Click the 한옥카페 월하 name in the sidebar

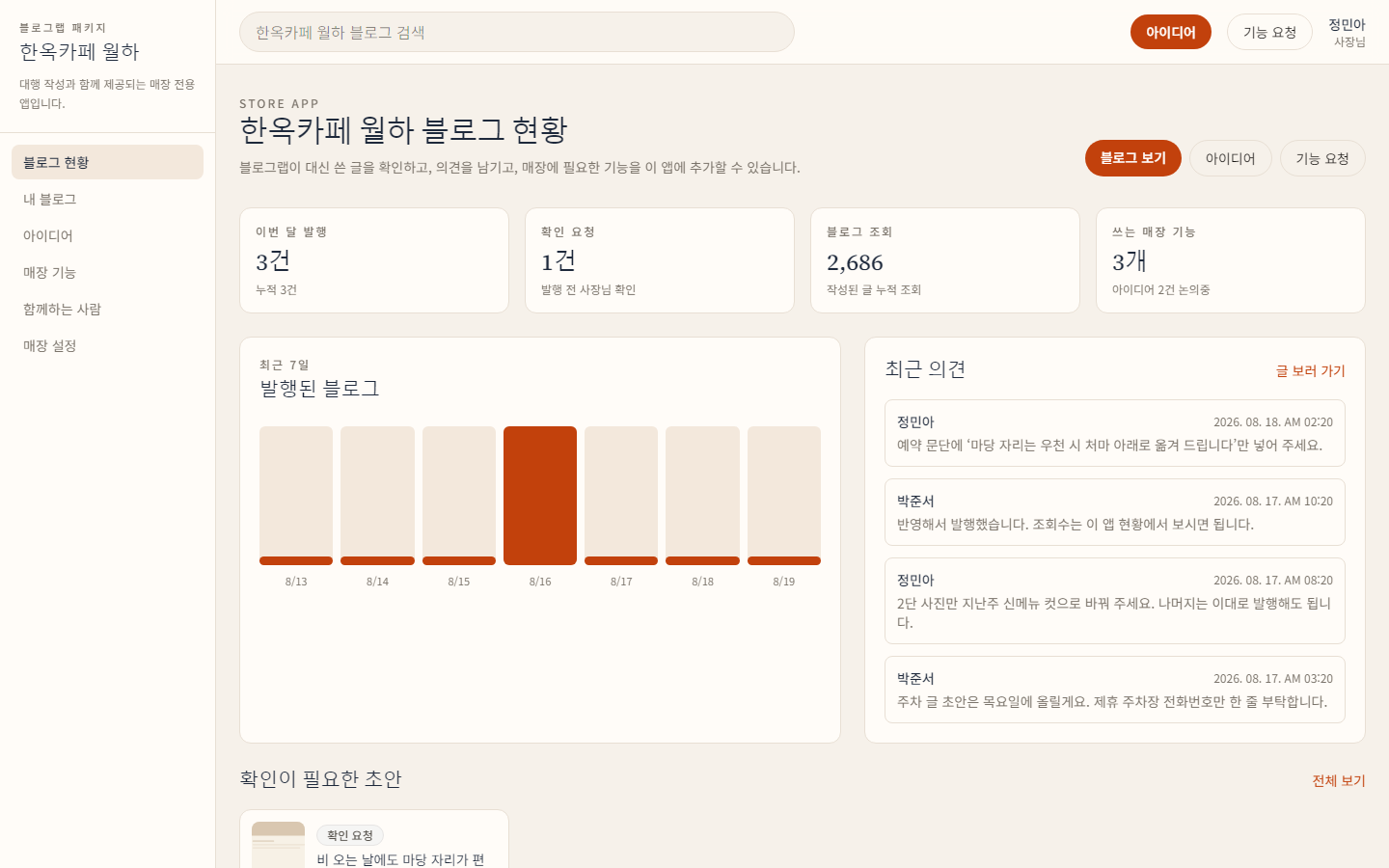click(79, 51)
